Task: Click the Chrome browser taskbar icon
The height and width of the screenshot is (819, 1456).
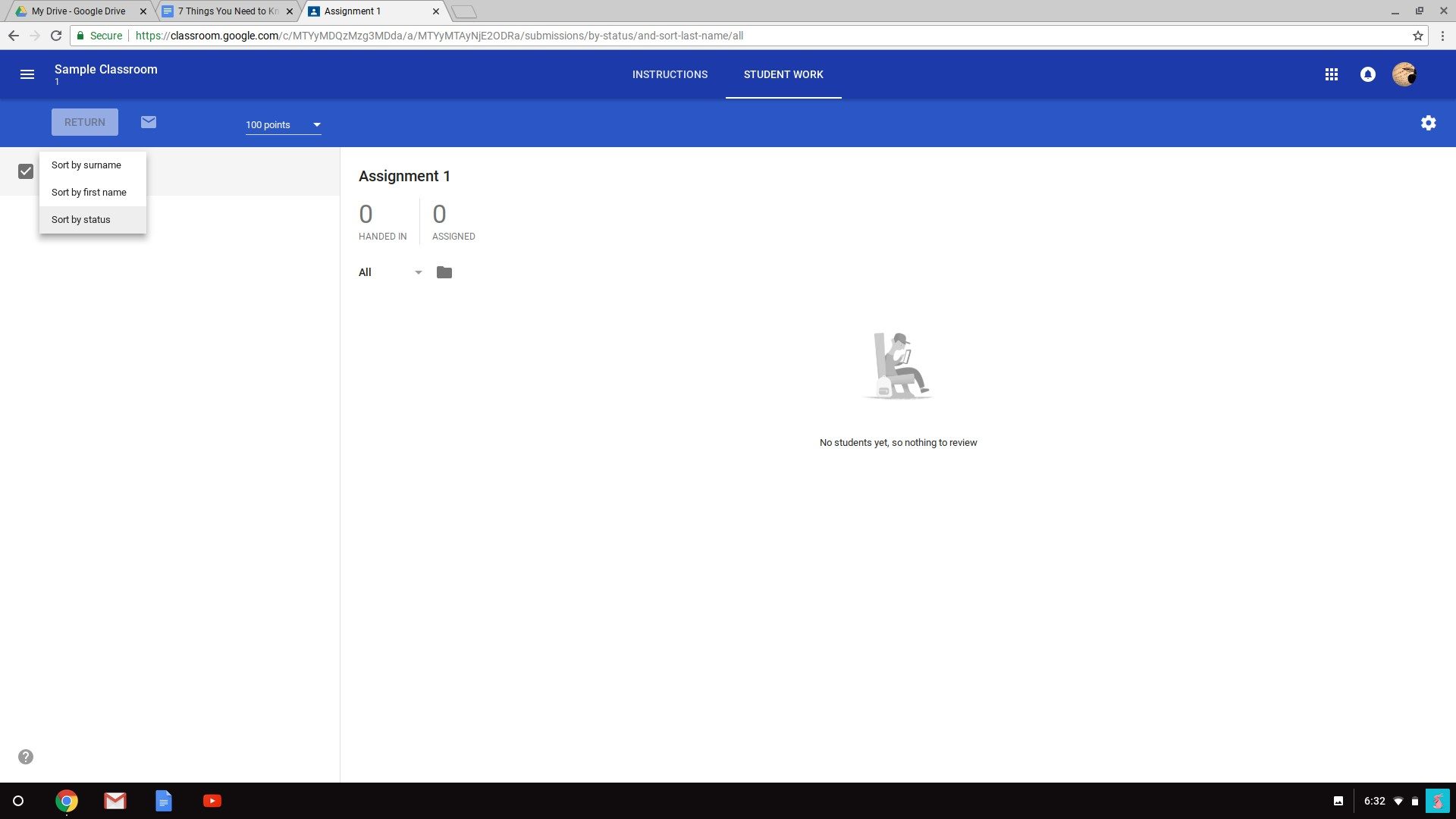Action: pos(66,800)
